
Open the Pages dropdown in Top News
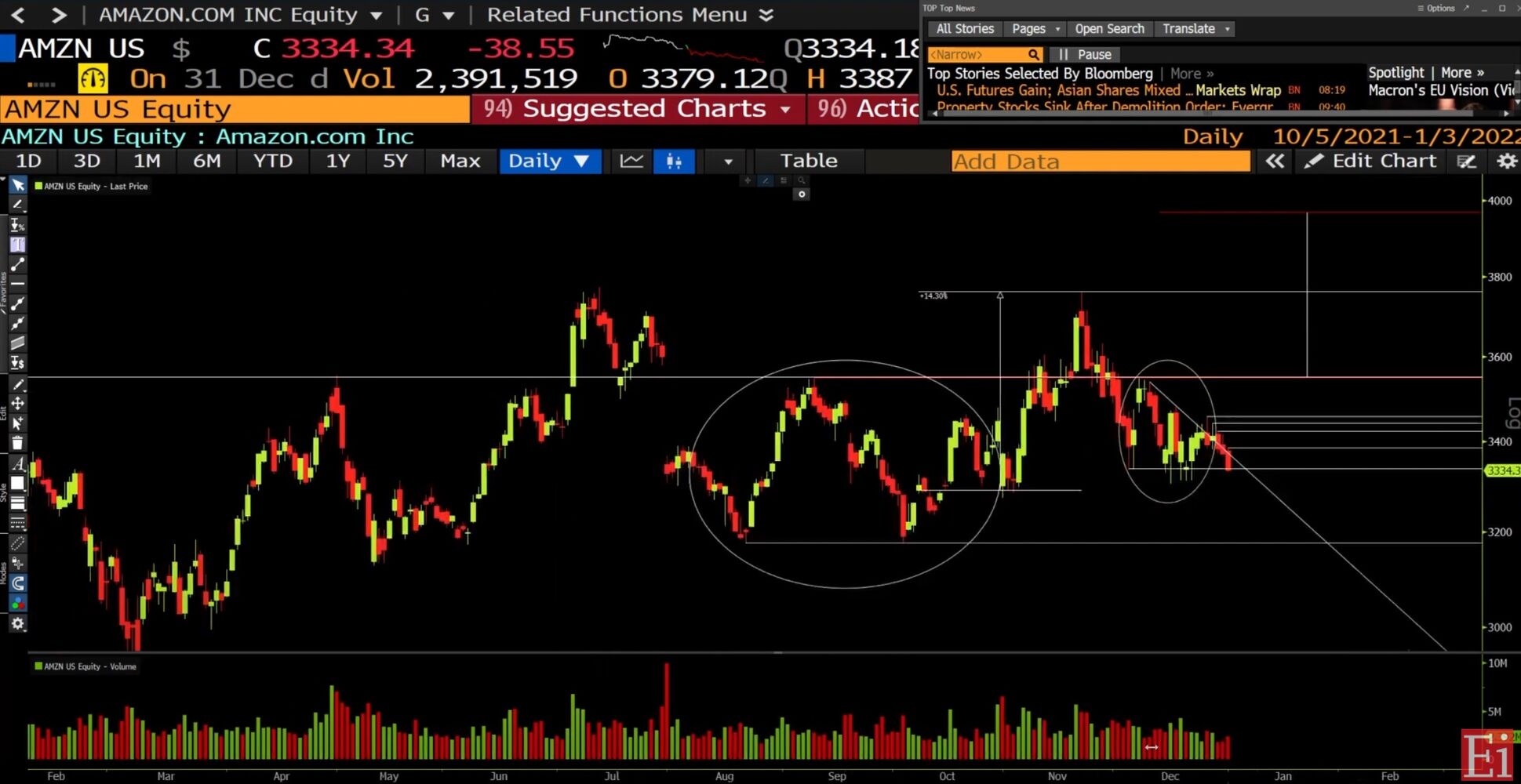pos(1035,29)
